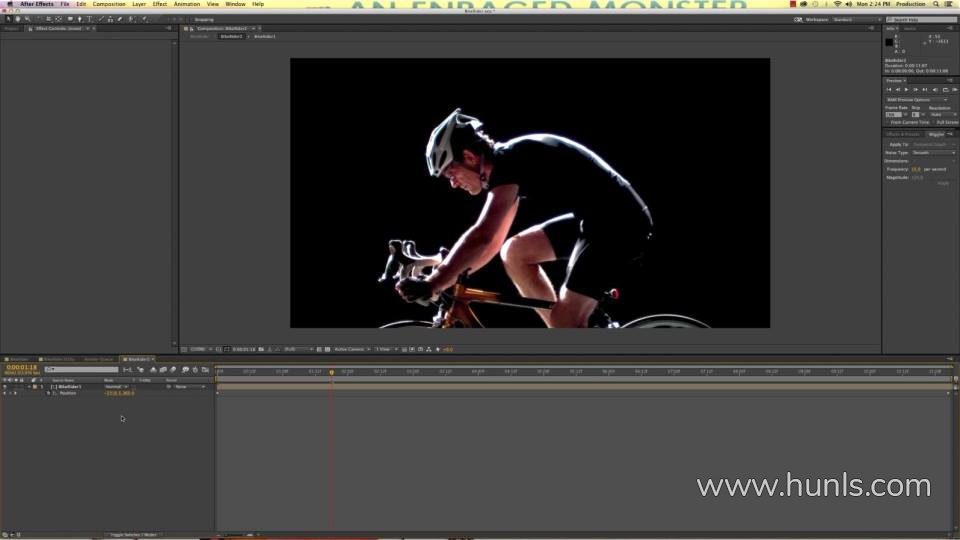Open the Window menu
Screen dimensions: 960x540
[236, 4]
